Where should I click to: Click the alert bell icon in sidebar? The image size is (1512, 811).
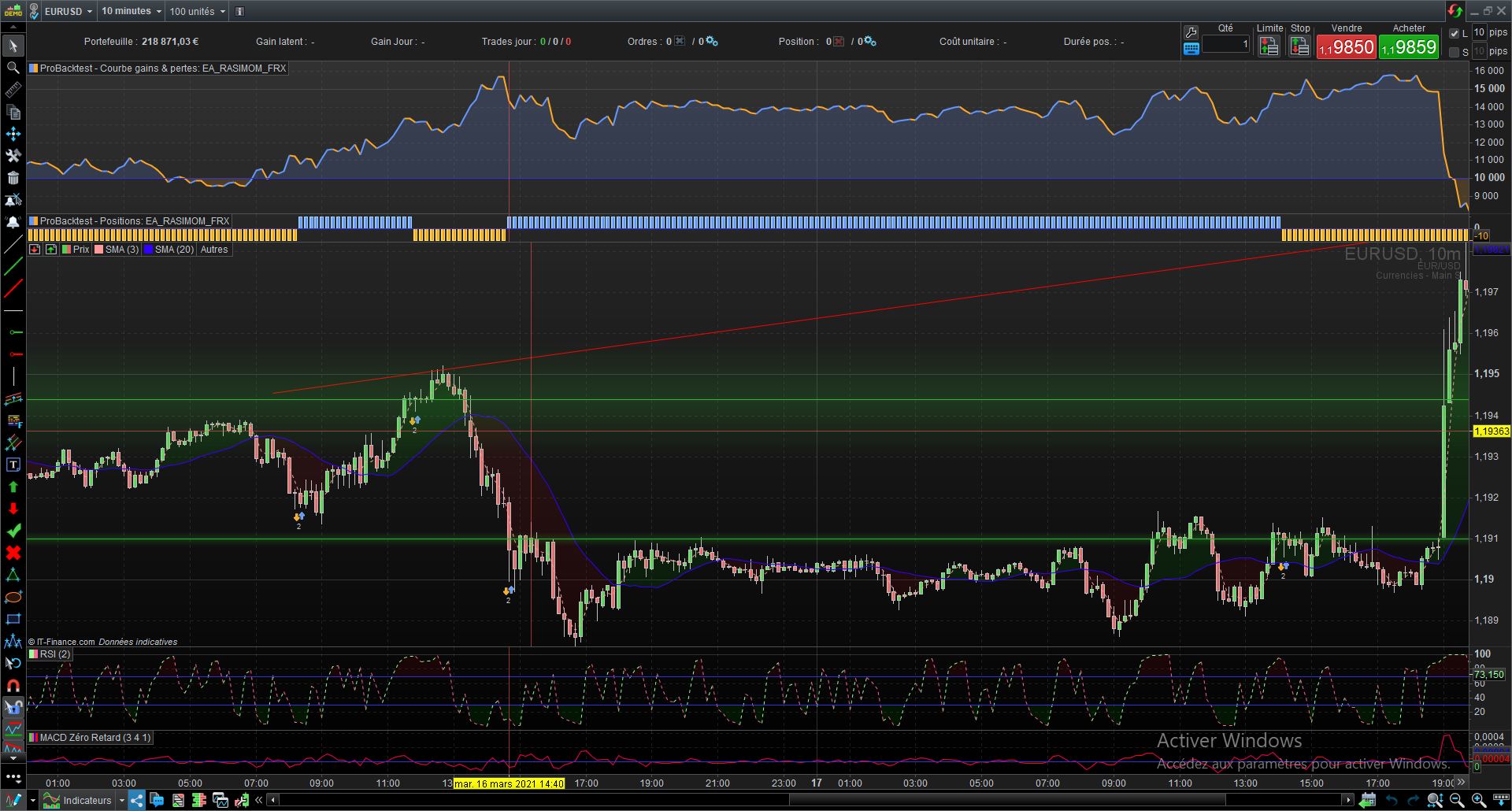point(13,222)
